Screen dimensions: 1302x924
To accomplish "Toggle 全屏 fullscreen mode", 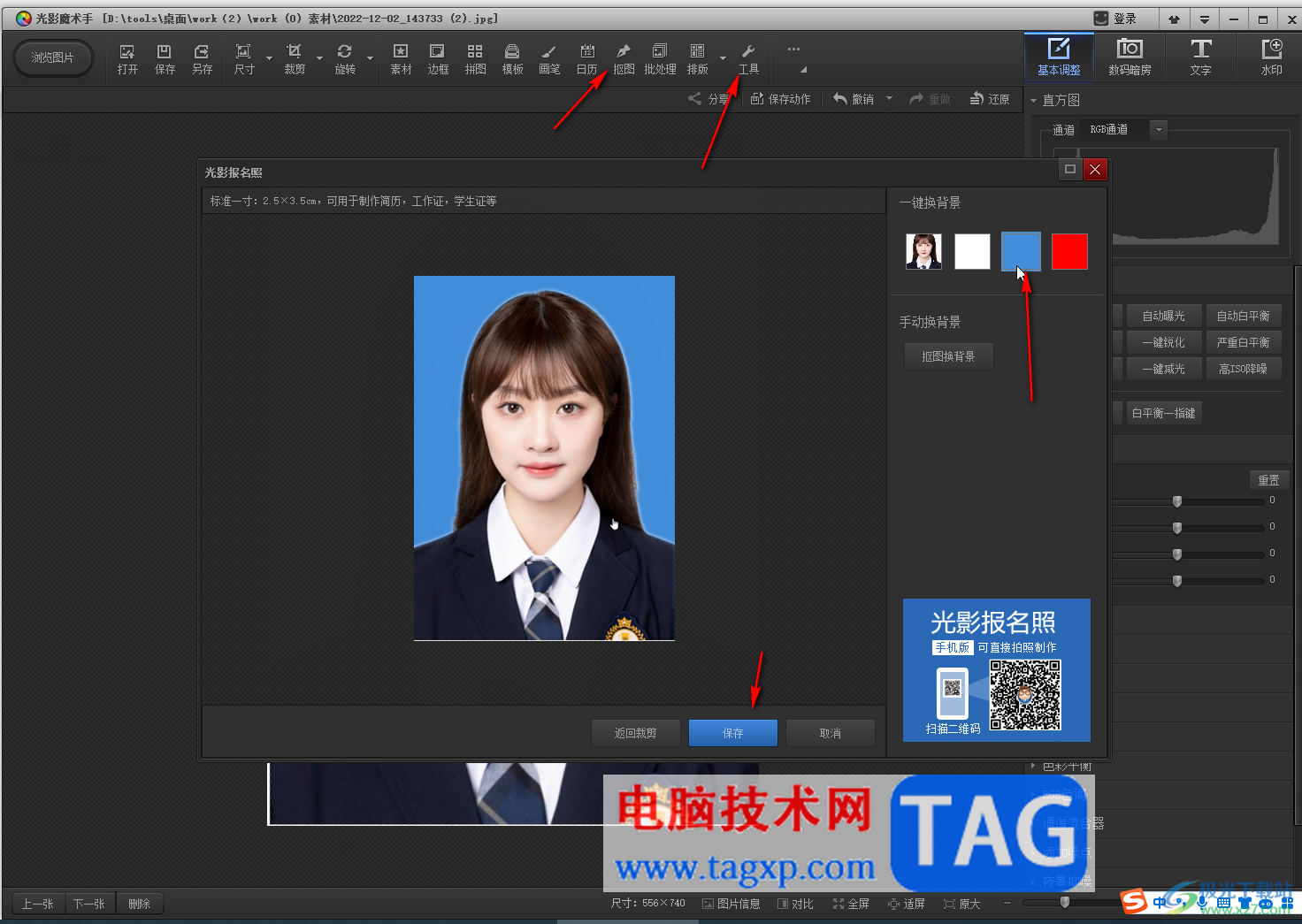I will coord(850,904).
